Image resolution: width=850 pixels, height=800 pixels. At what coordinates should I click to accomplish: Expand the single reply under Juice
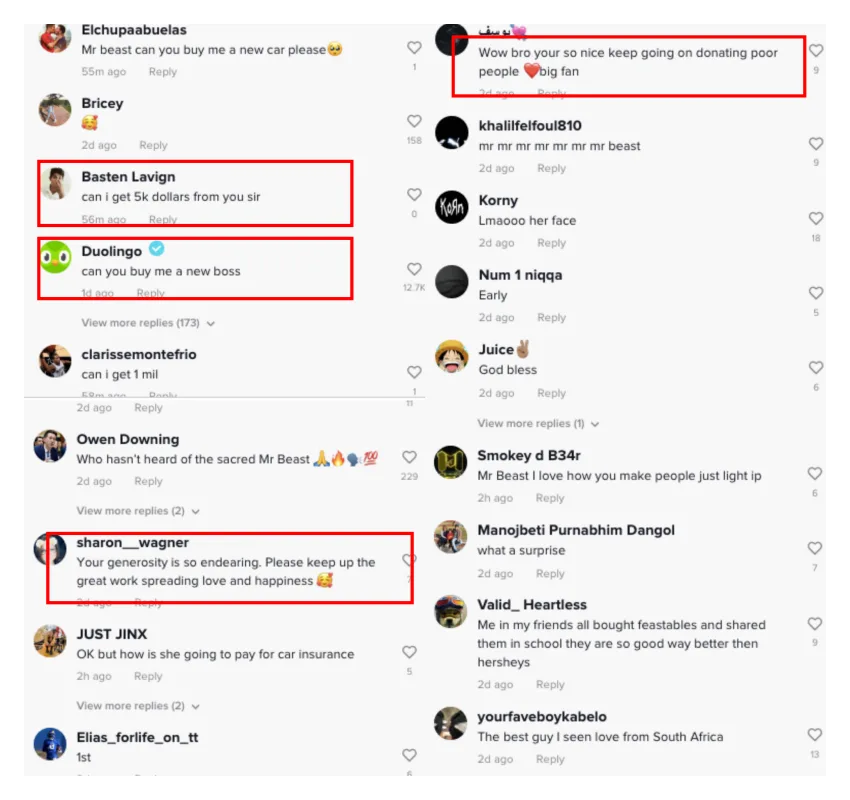[x=538, y=423]
